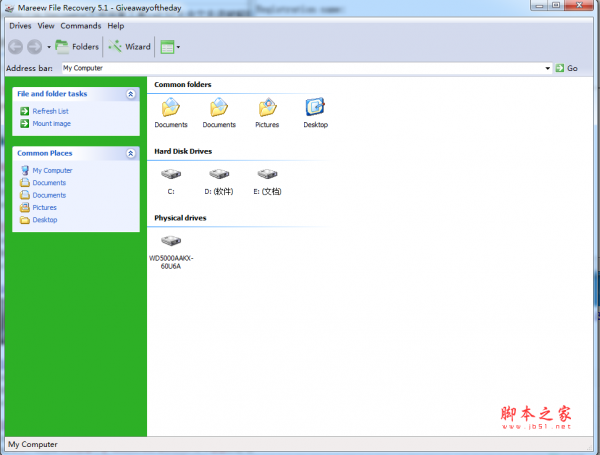600x455 pixels.
Task: Minimize the Mareew File Recovery window
Action: pyautogui.click(x=540, y=6)
